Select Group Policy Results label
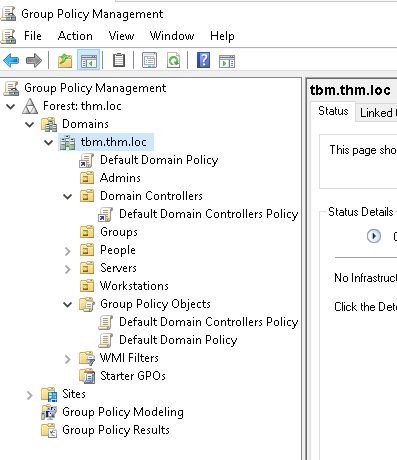 [x=116, y=430]
